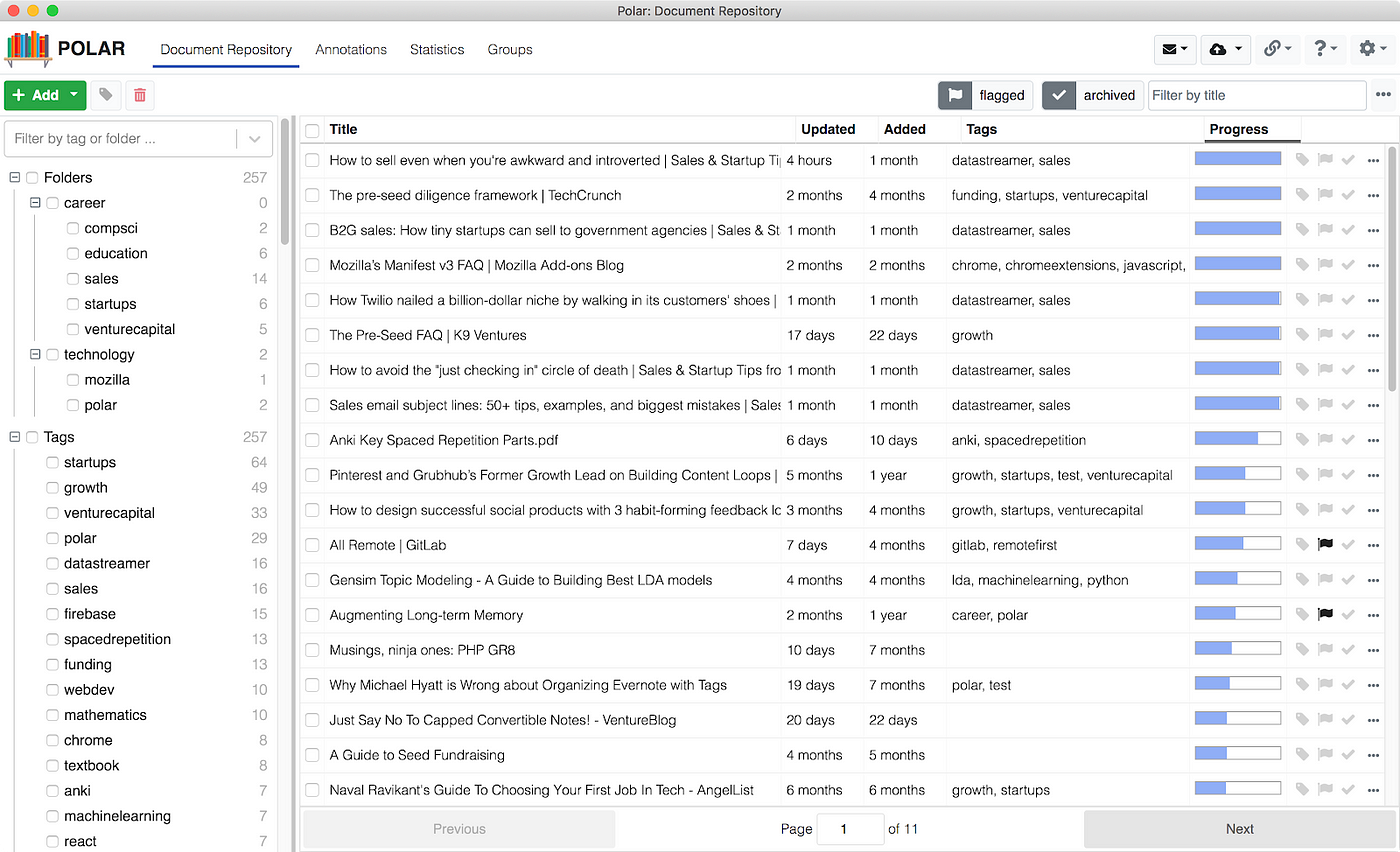Image resolution: width=1400 pixels, height=852 pixels.
Task: Click progress bar of 'Gensim Topic Modeling'
Action: (x=1238, y=578)
